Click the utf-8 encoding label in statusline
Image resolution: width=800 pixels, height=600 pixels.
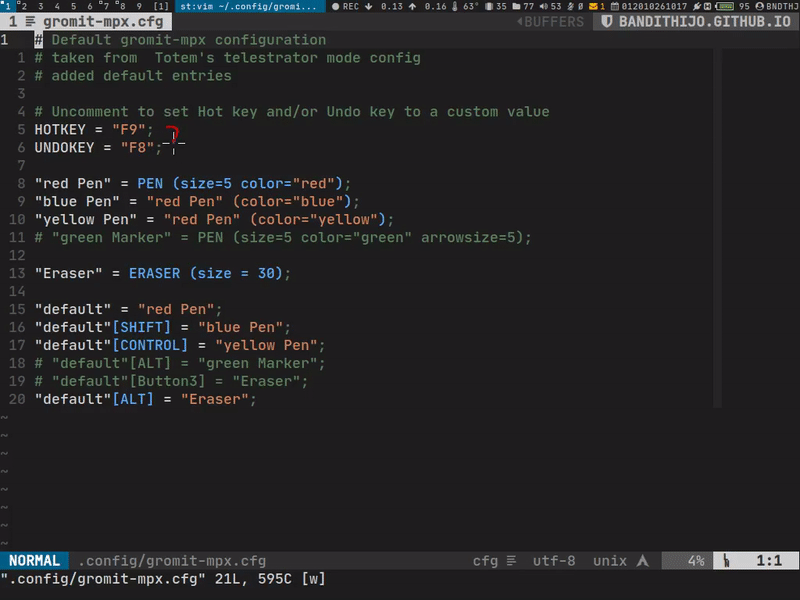[x=554, y=561]
